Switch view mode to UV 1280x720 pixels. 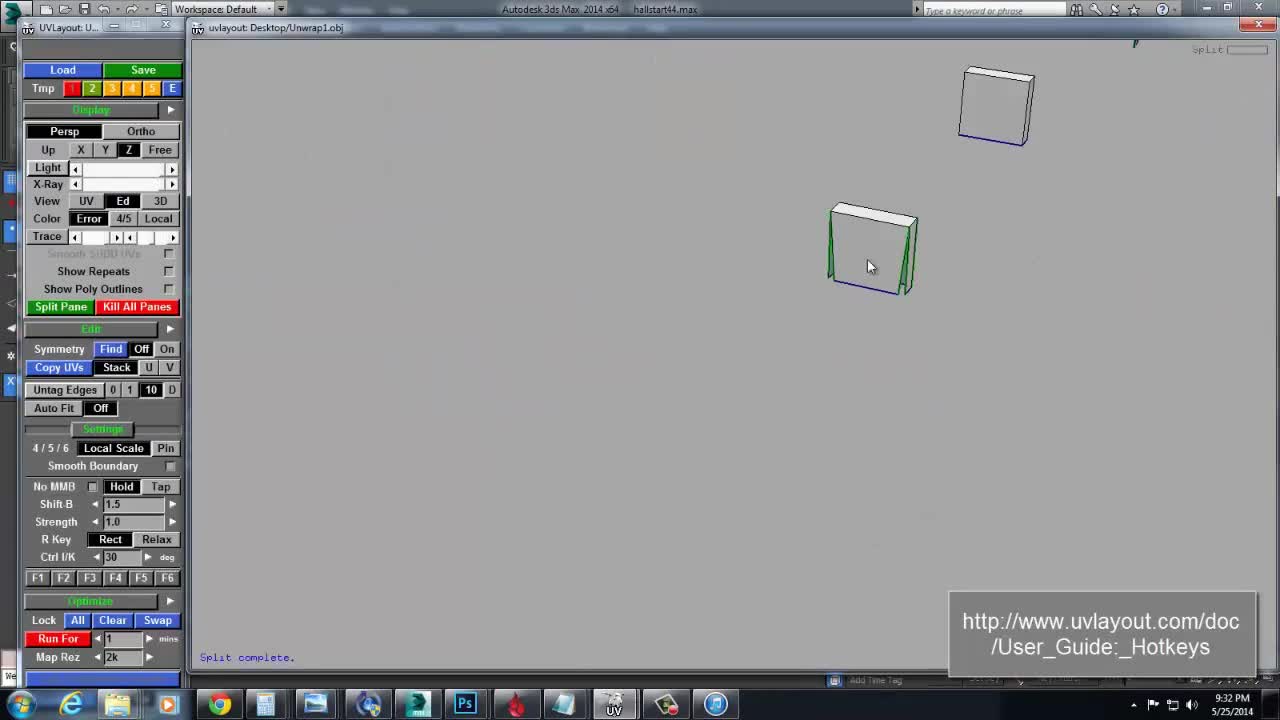pyautogui.click(x=86, y=201)
